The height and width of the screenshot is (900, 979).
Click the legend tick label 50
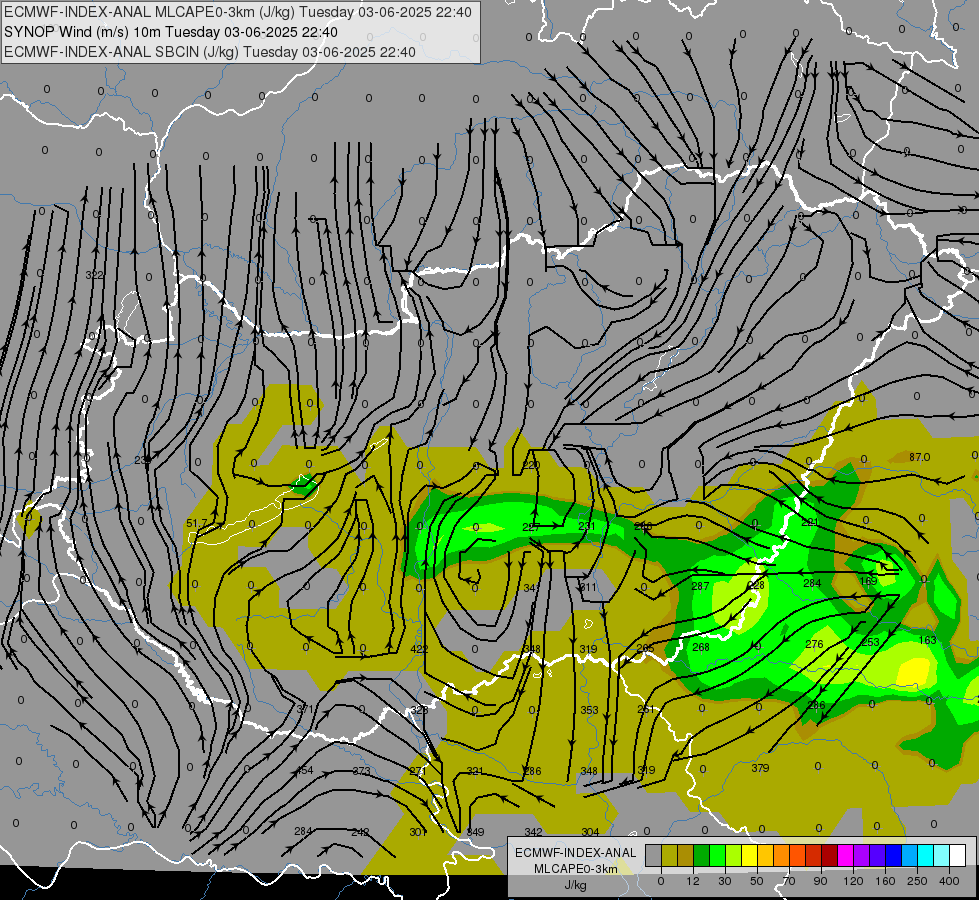756,881
